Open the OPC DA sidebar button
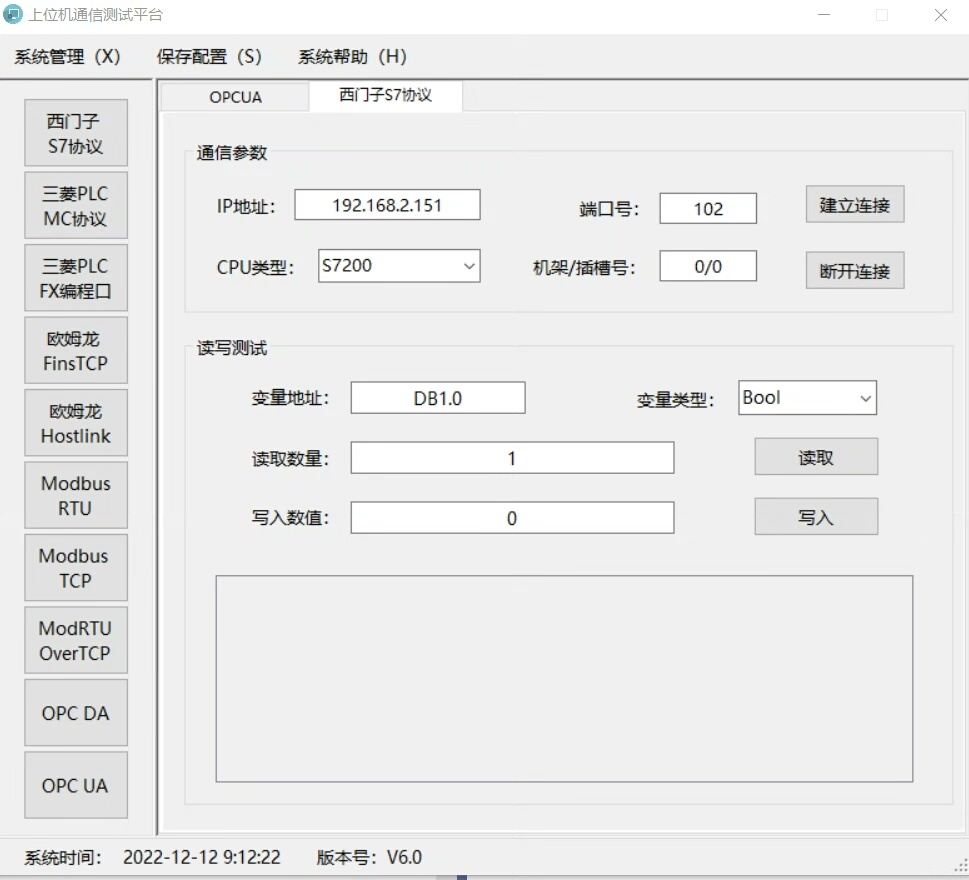This screenshot has height=880, width=969. click(x=76, y=713)
